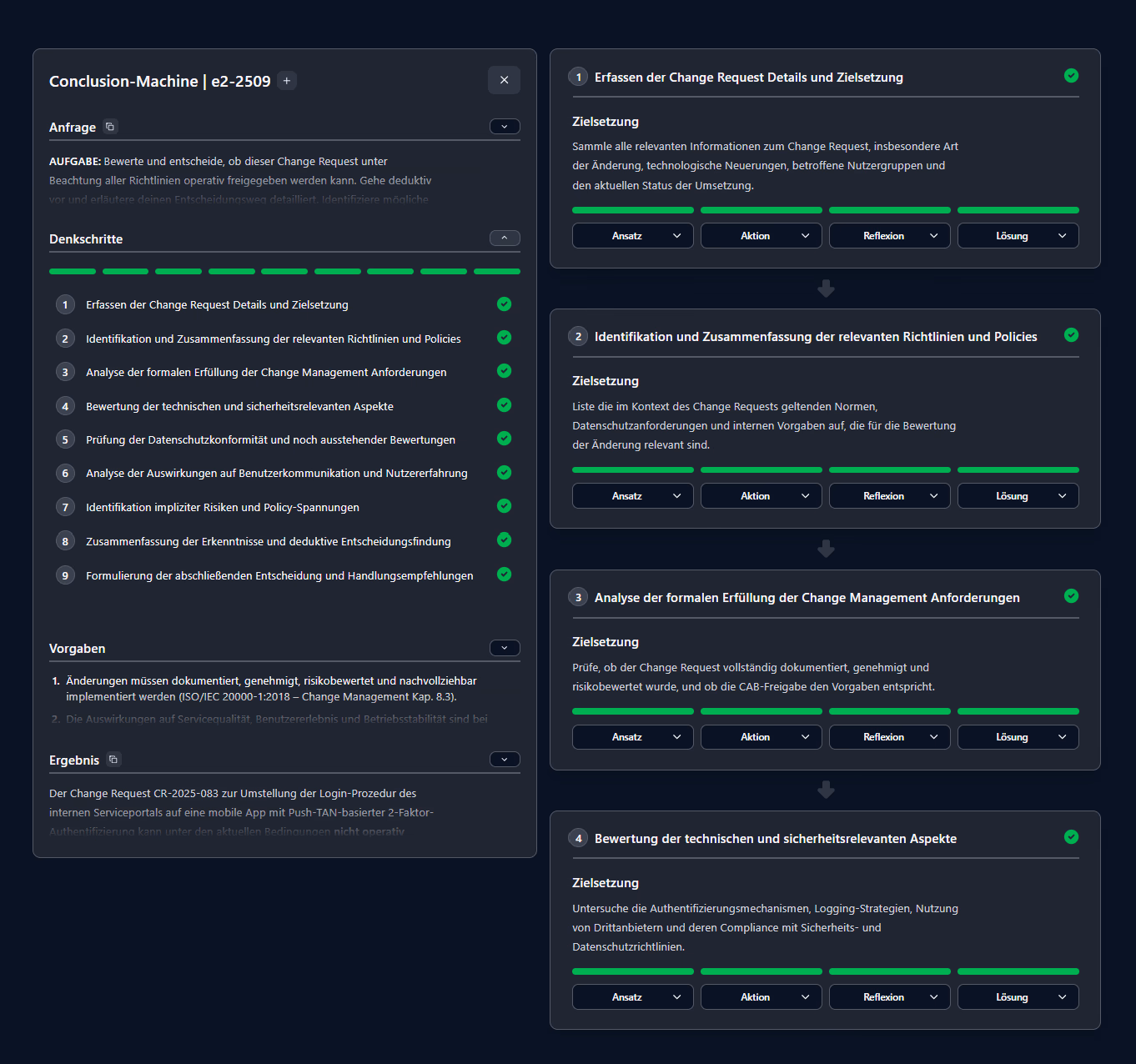
Task: Click first green progress segment under Denkschritte
Action: (x=73, y=272)
